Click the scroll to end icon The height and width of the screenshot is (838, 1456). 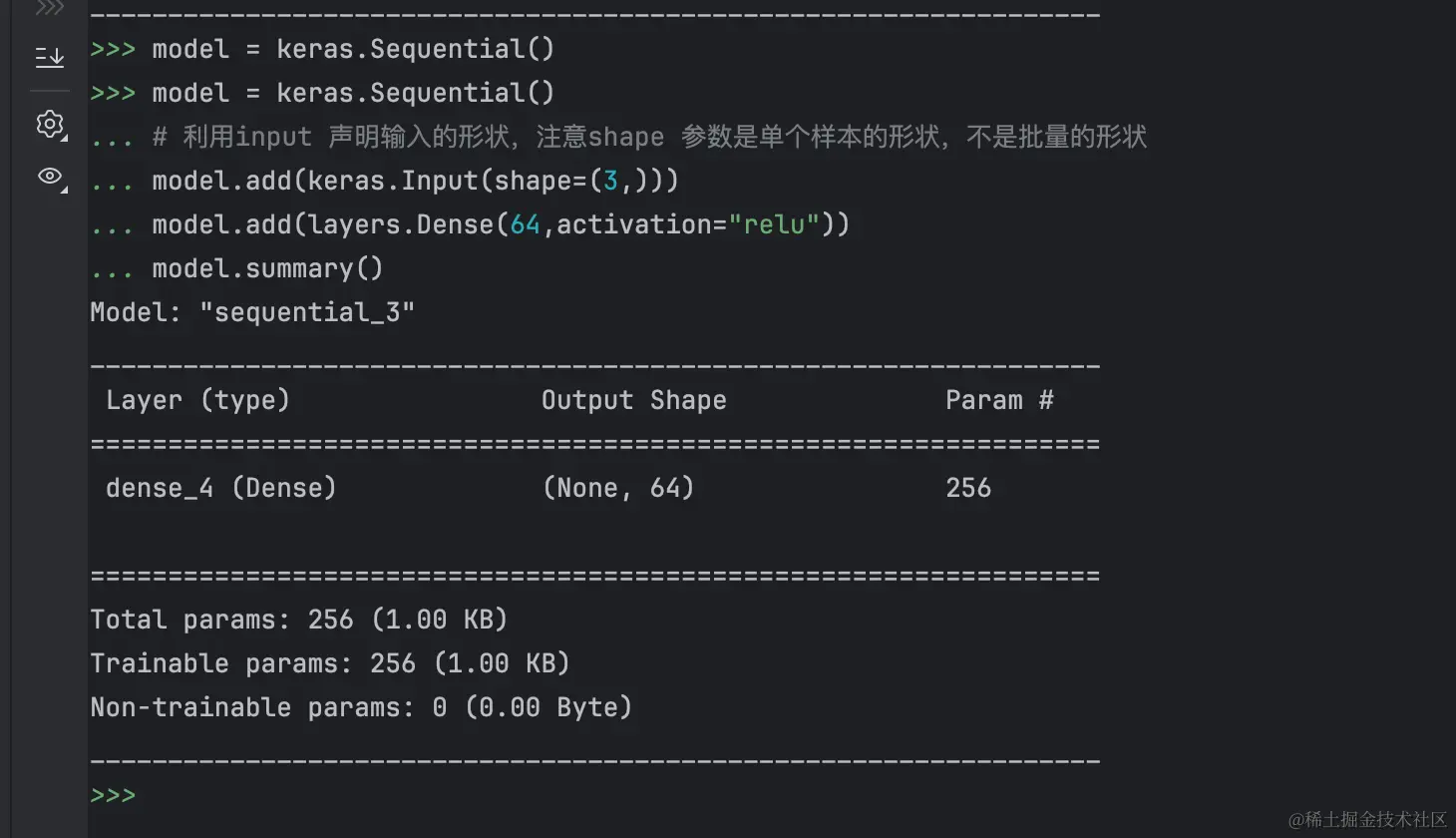[49, 58]
